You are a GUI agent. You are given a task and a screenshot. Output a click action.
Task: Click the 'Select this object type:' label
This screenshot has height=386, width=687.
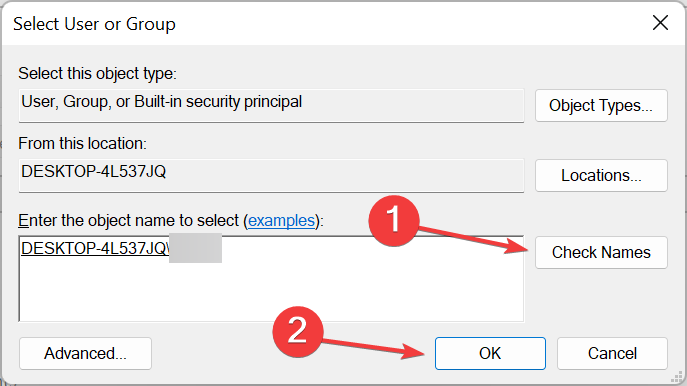pos(97,74)
